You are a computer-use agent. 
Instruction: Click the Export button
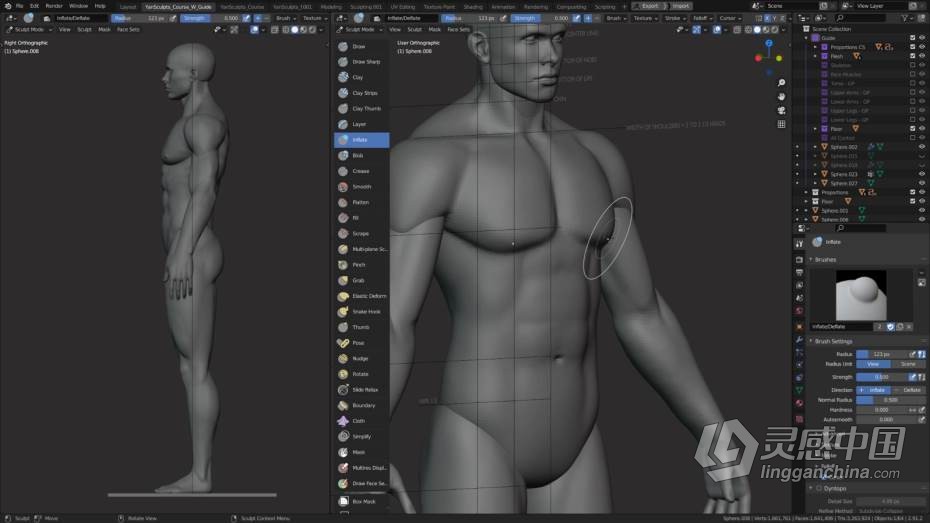click(x=650, y=6)
